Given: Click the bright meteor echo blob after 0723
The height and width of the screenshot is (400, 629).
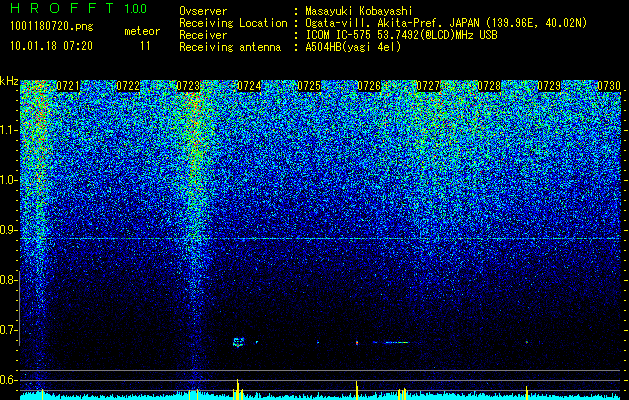Looking at the screenshot, I should click(x=239, y=342).
